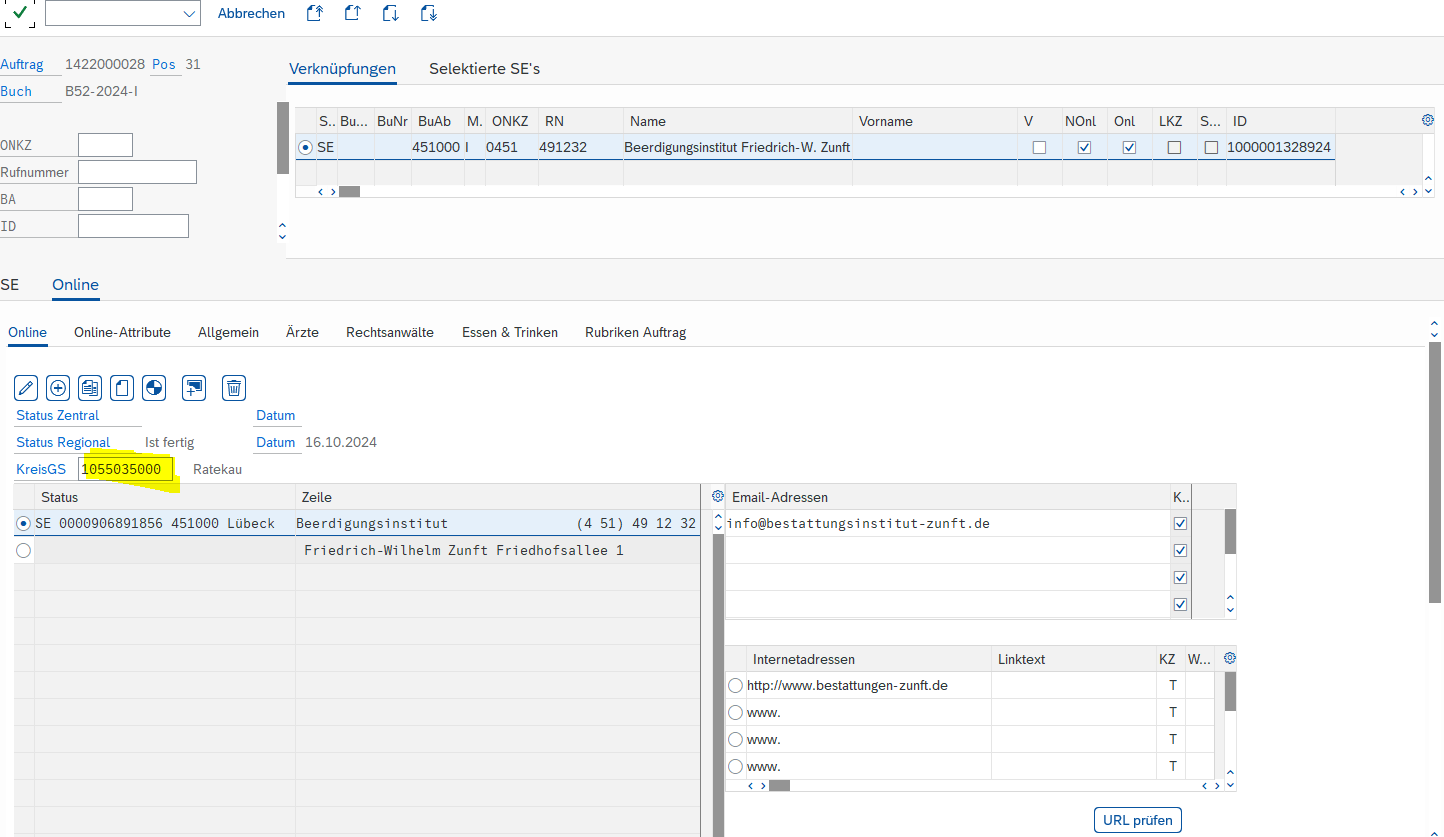Click the Rufnummer input field
Image resolution: width=1444 pixels, height=837 pixels.
[x=137, y=172]
